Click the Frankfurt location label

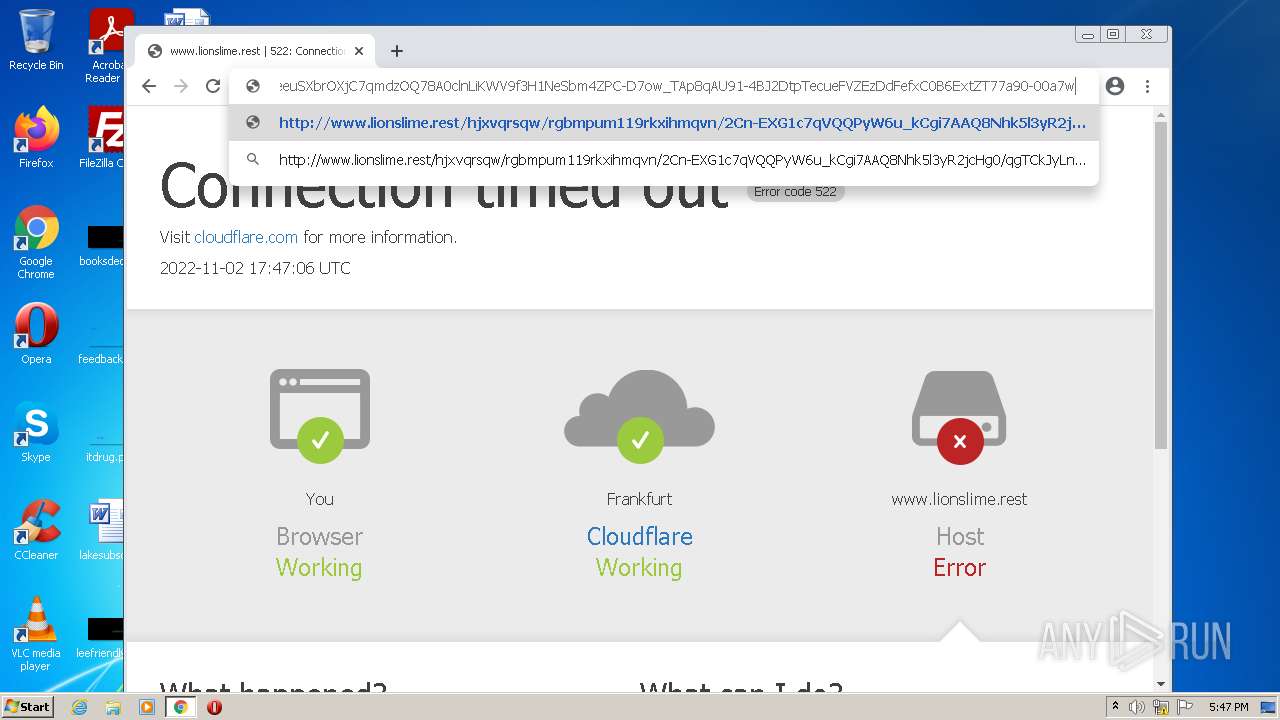pyautogui.click(x=640, y=499)
